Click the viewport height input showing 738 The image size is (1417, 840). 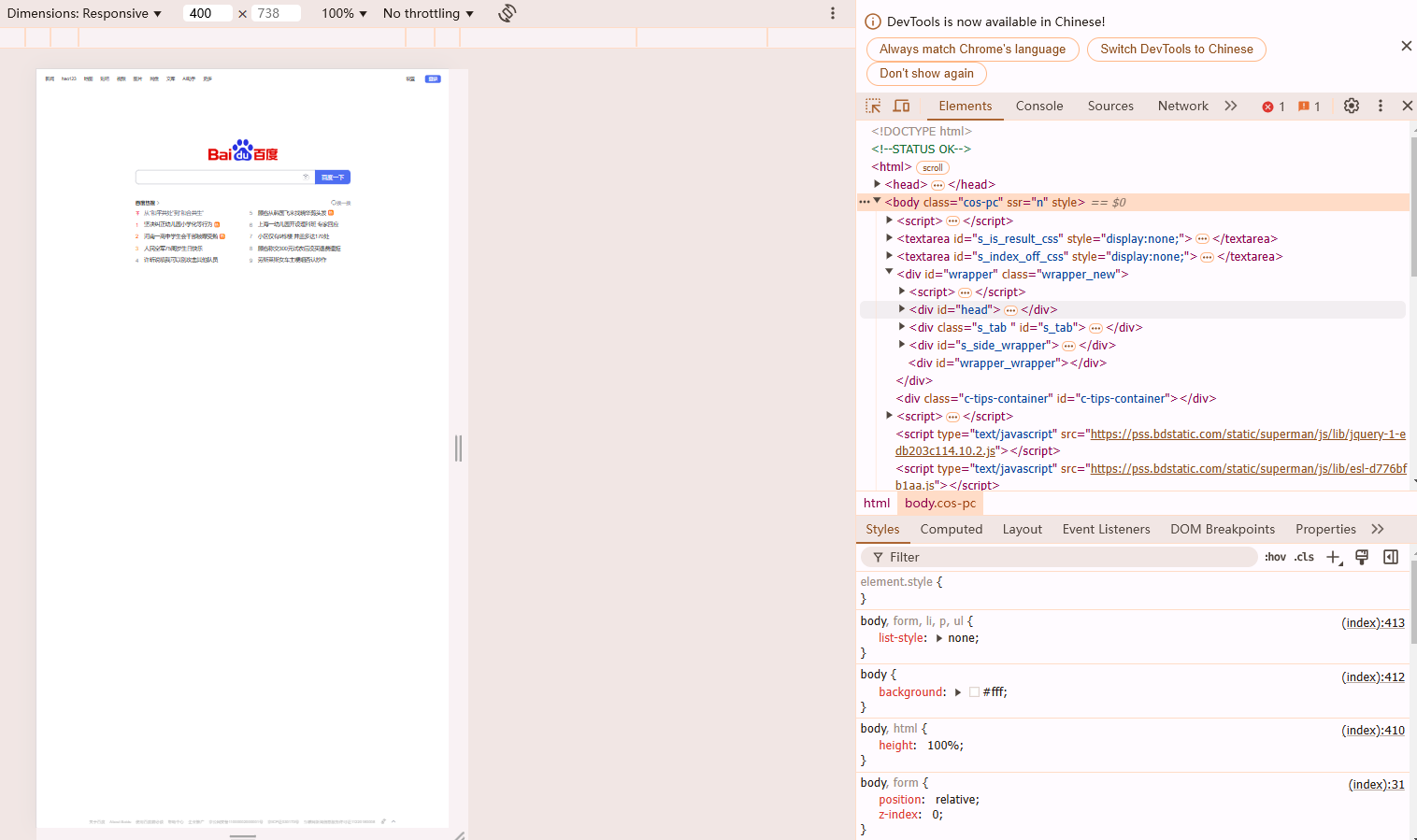coord(276,13)
